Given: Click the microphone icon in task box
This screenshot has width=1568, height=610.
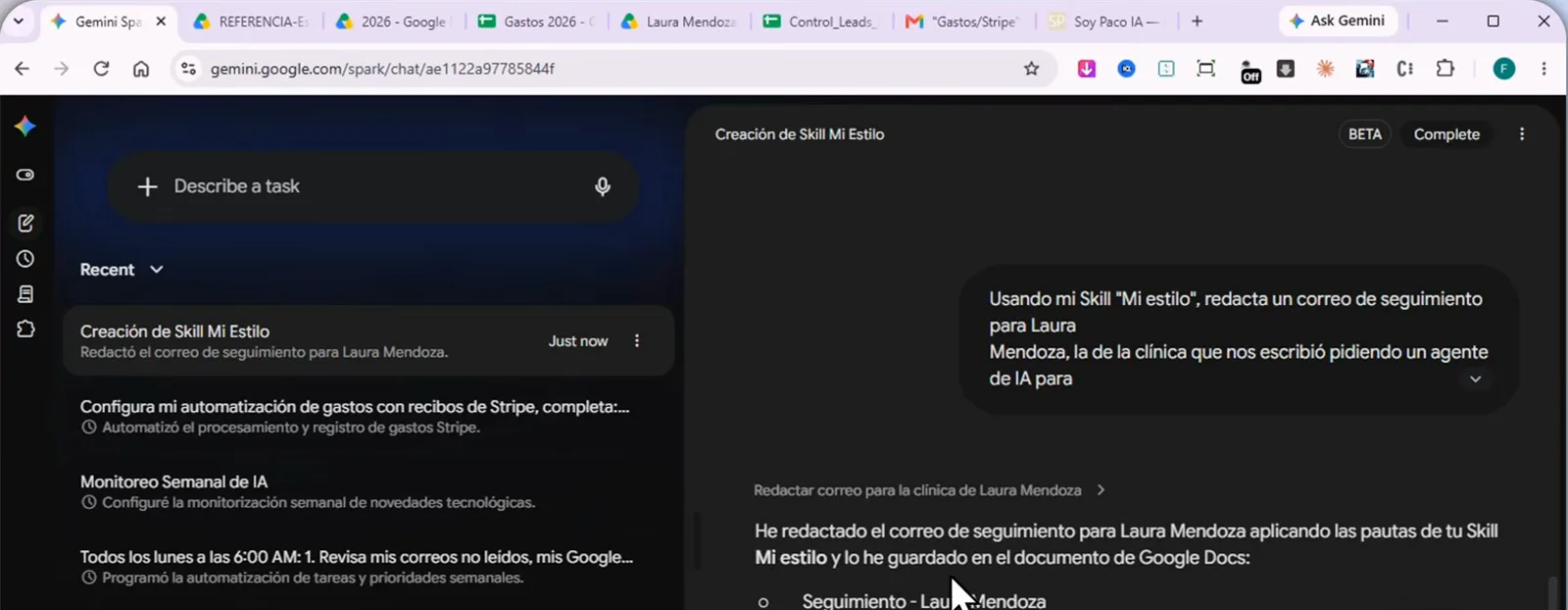Looking at the screenshot, I should pos(603,186).
